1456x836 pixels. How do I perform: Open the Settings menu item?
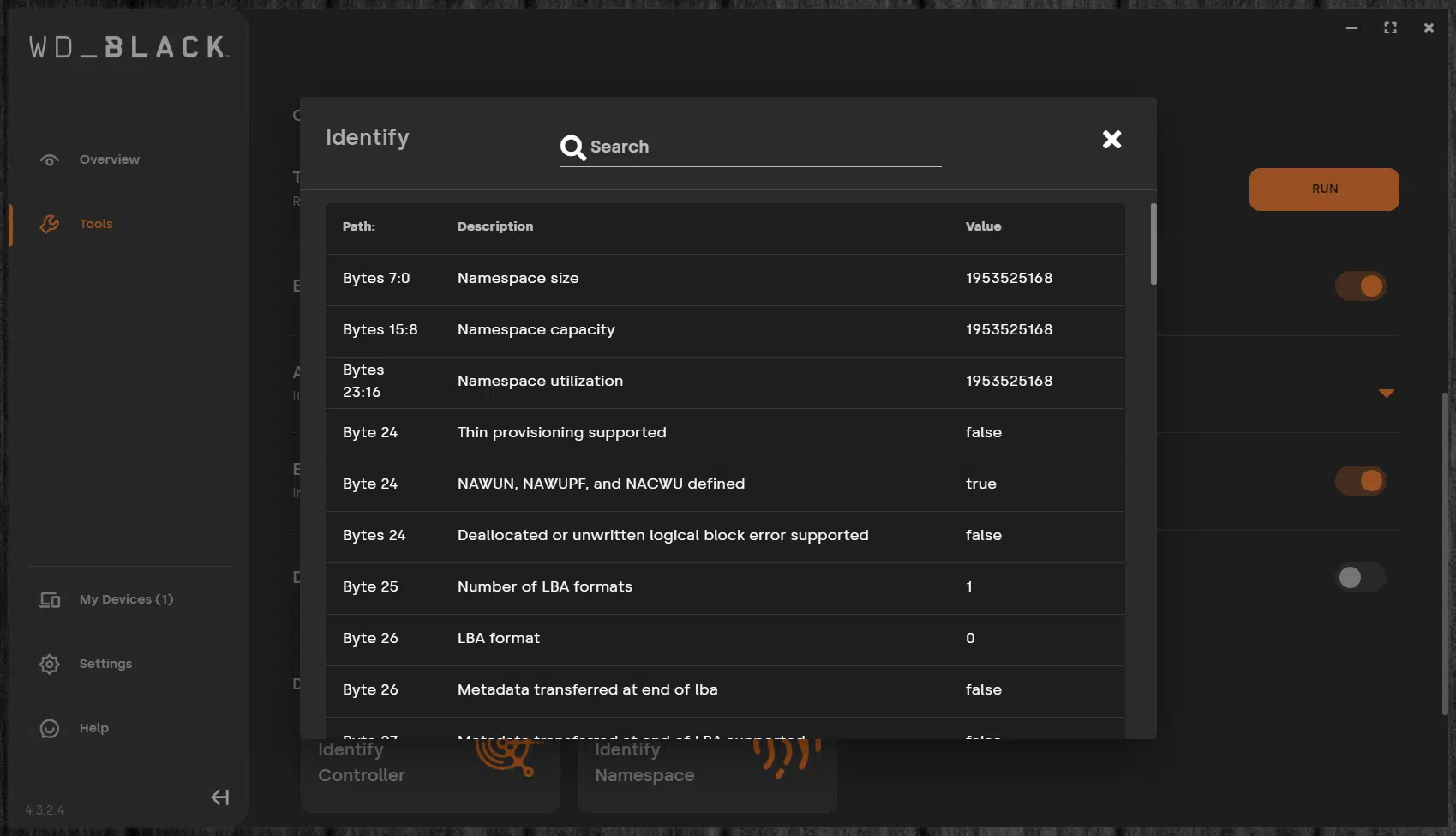(x=105, y=664)
